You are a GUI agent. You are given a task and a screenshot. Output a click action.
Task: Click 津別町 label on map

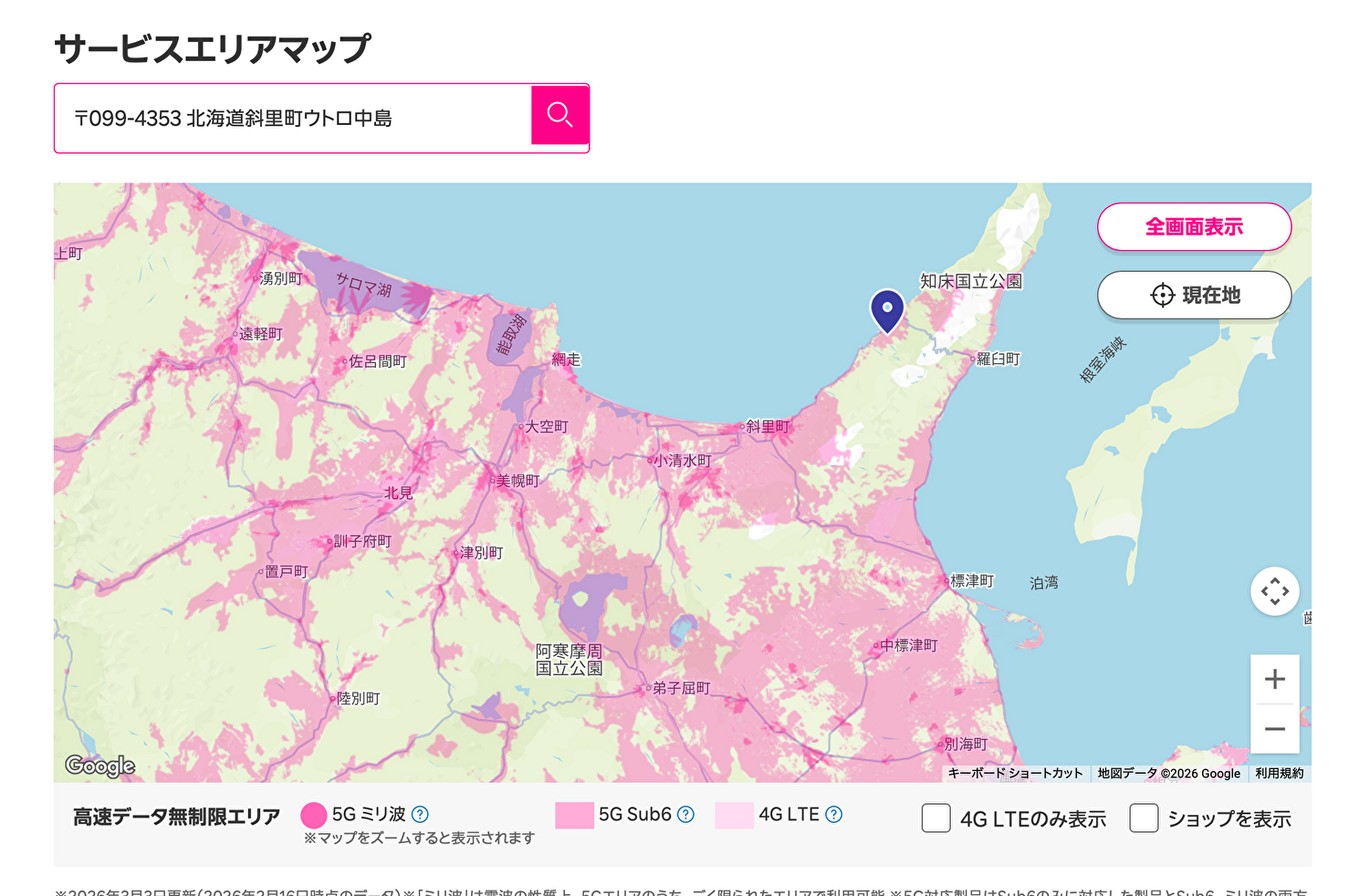coord(481,553)
